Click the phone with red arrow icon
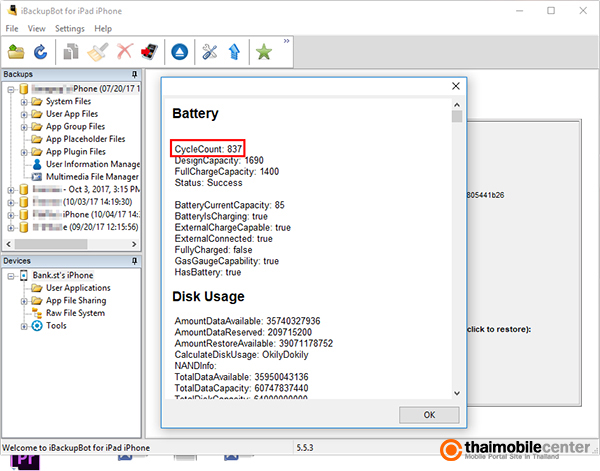Screen dimensions: 600x471 click(149, 52)
